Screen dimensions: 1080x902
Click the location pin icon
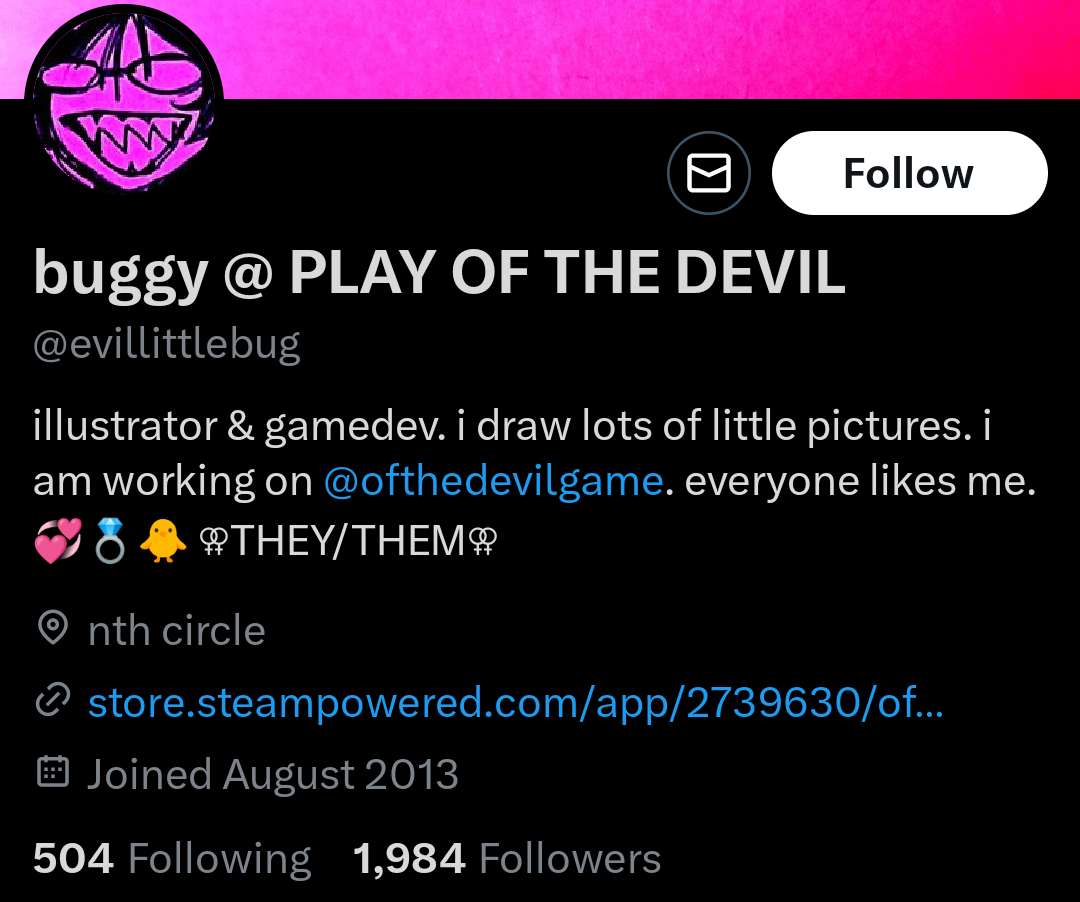coord(53,627)
